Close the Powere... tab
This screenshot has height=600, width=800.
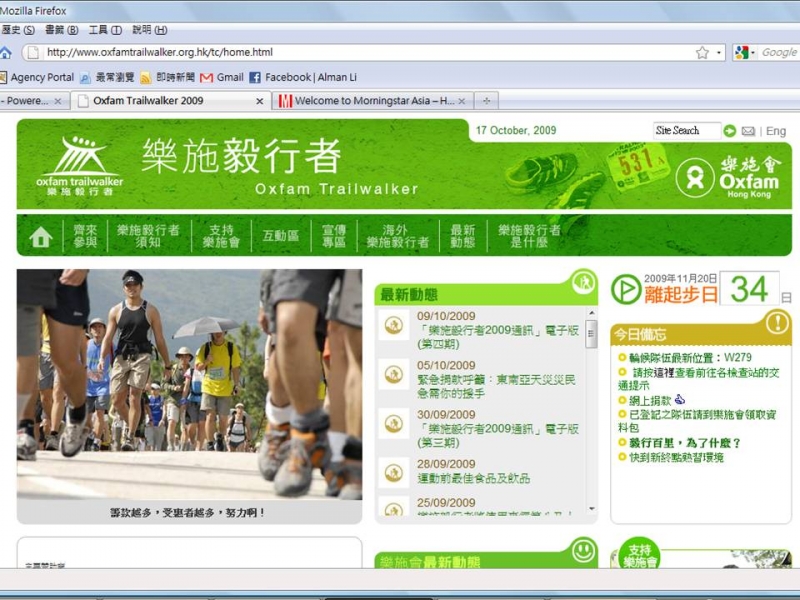point(58,101)
